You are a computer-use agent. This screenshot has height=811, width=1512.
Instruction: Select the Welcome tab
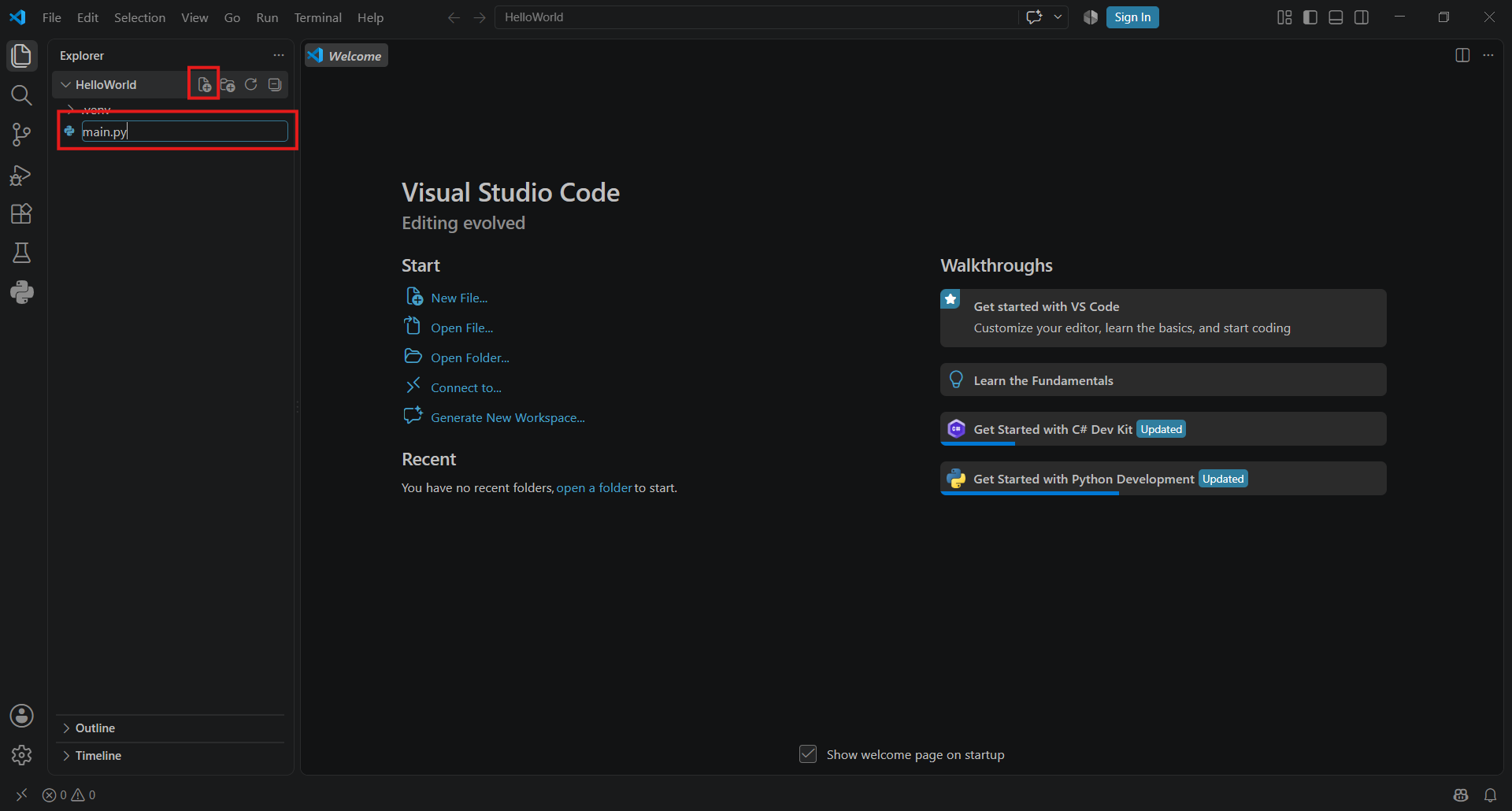(346, 56)
